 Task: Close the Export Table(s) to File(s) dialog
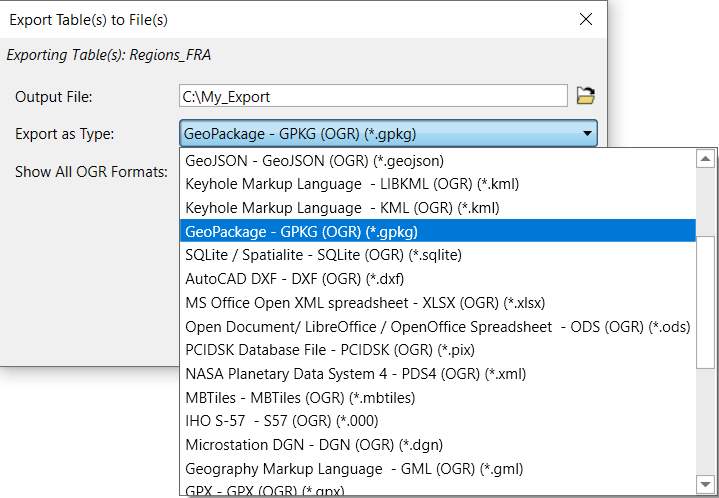(x=586, y=19)
